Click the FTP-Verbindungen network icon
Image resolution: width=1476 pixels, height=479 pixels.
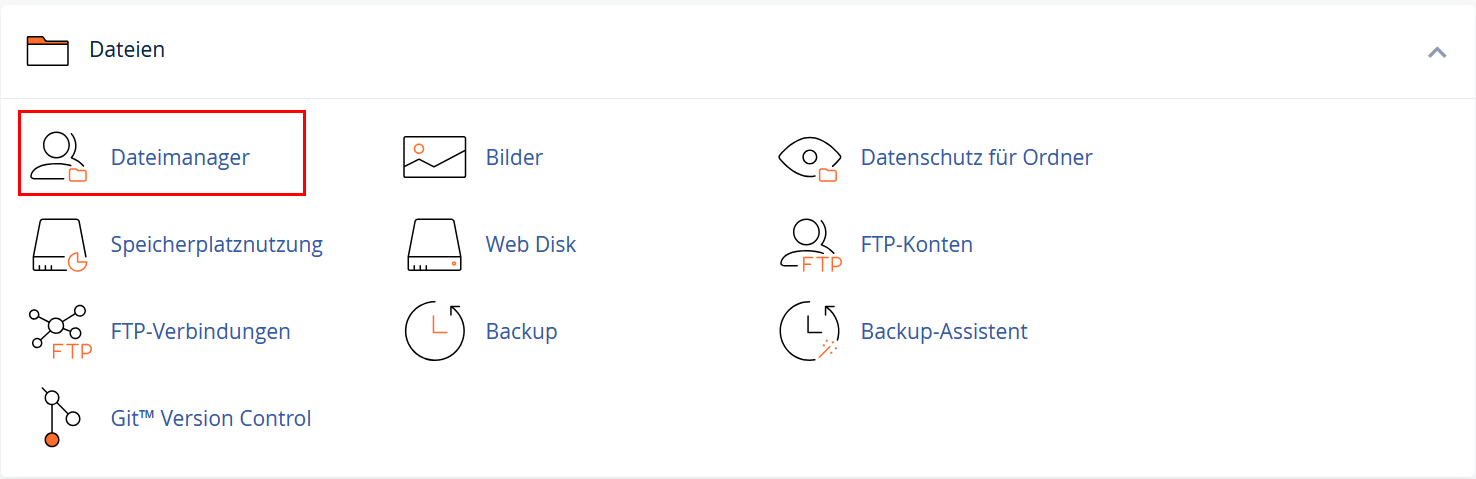[60, 332]
